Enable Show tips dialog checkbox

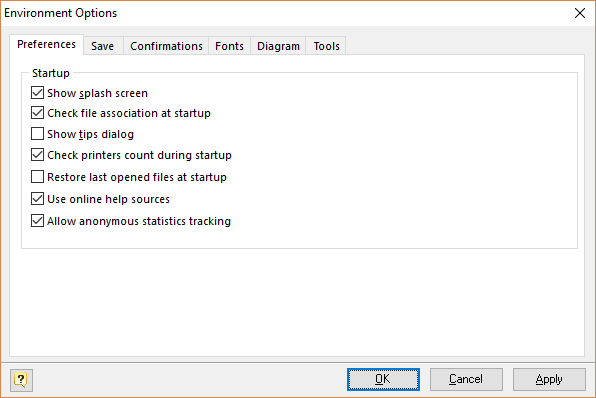point(37,134)
